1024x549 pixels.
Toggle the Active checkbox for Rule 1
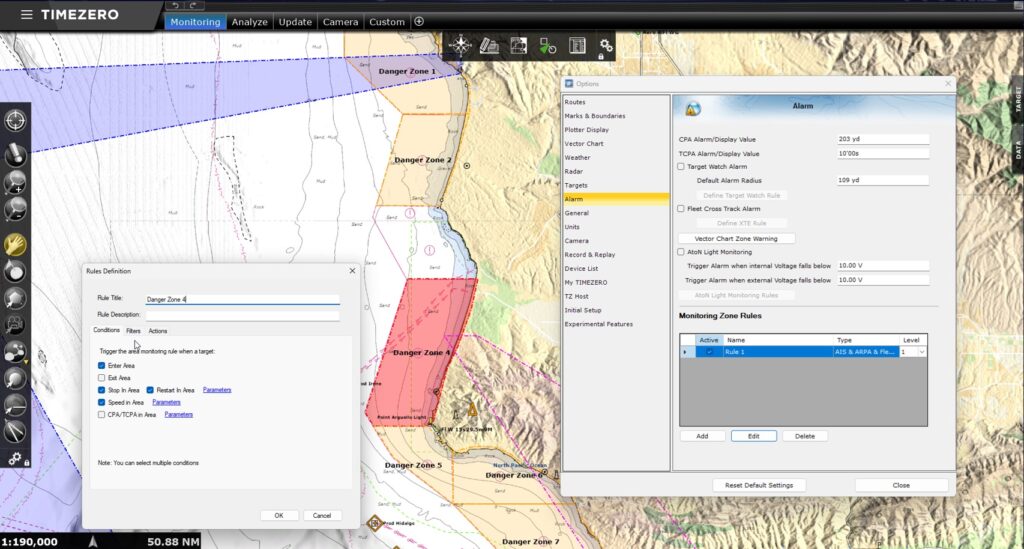(709, 352)
